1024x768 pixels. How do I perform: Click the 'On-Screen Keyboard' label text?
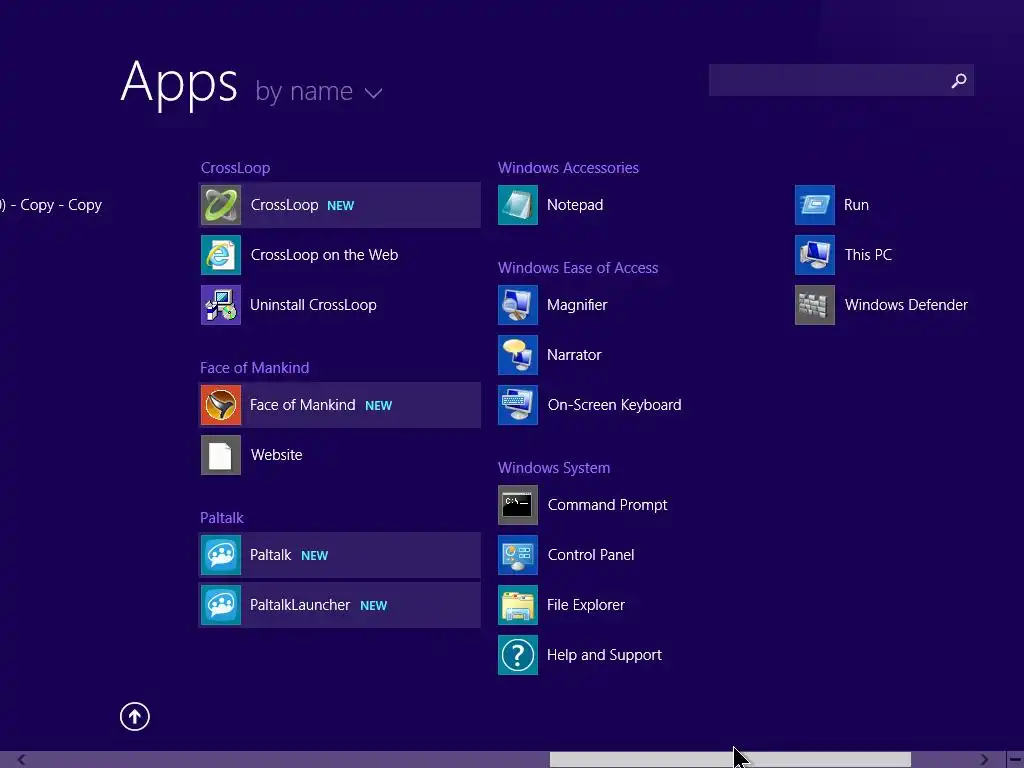[x=615, y=405]
